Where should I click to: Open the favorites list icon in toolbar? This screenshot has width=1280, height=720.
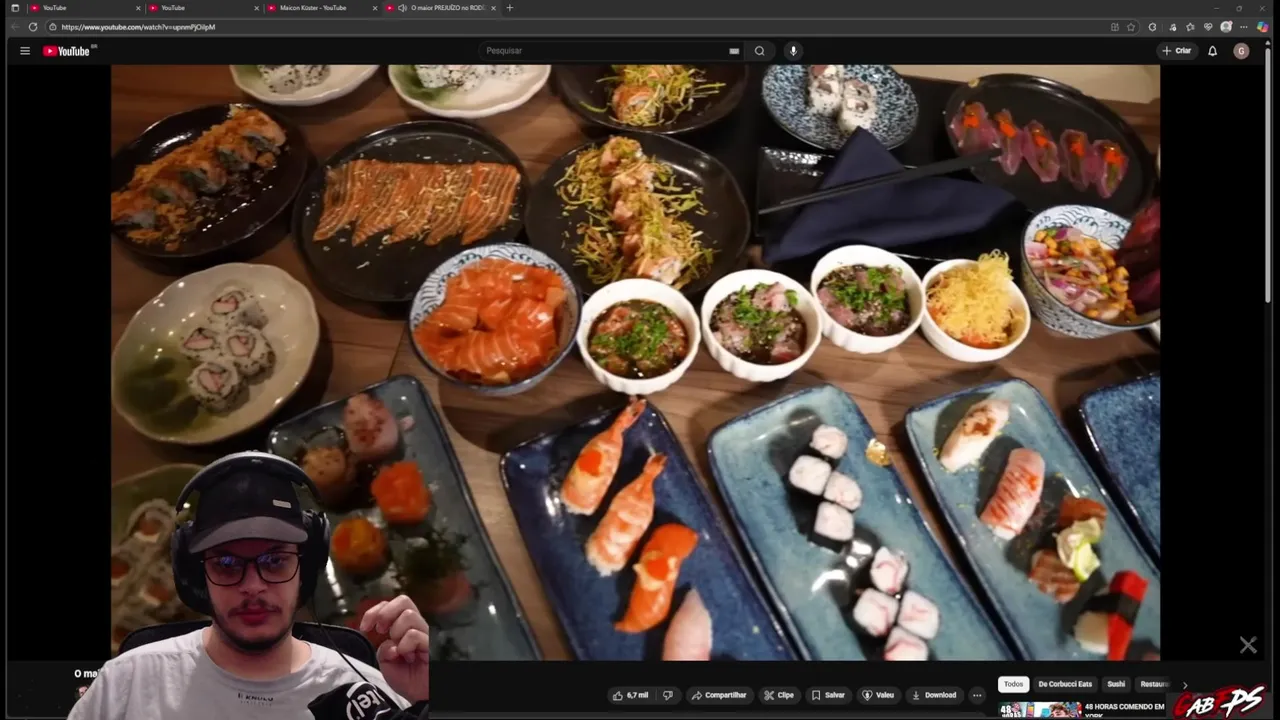click(1190, 27)
